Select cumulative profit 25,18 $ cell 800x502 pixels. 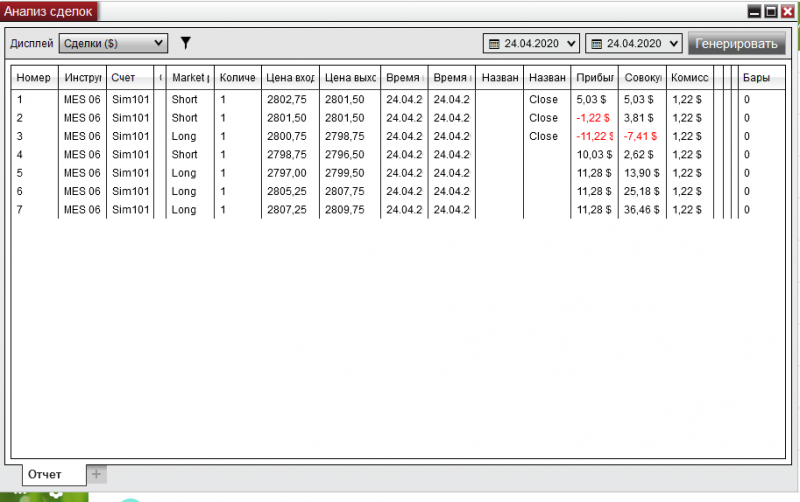642,191
